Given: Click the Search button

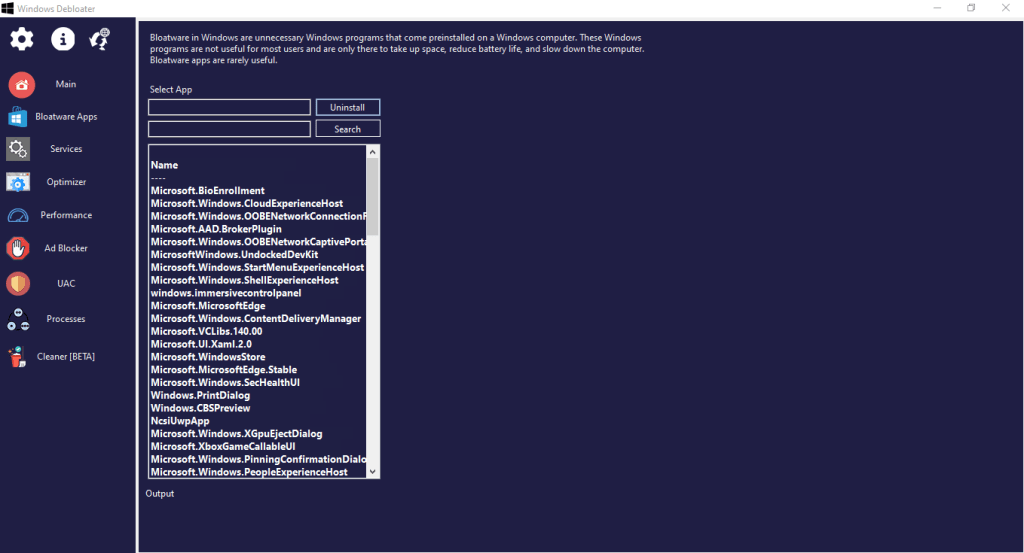Looking at the screenshot, I should (347, 129).
